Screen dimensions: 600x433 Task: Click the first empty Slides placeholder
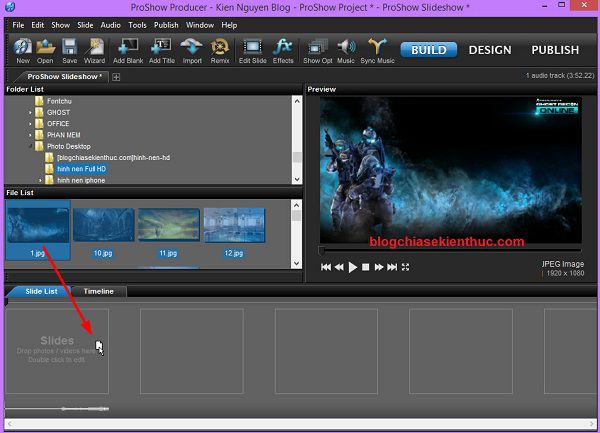point(57,351)
